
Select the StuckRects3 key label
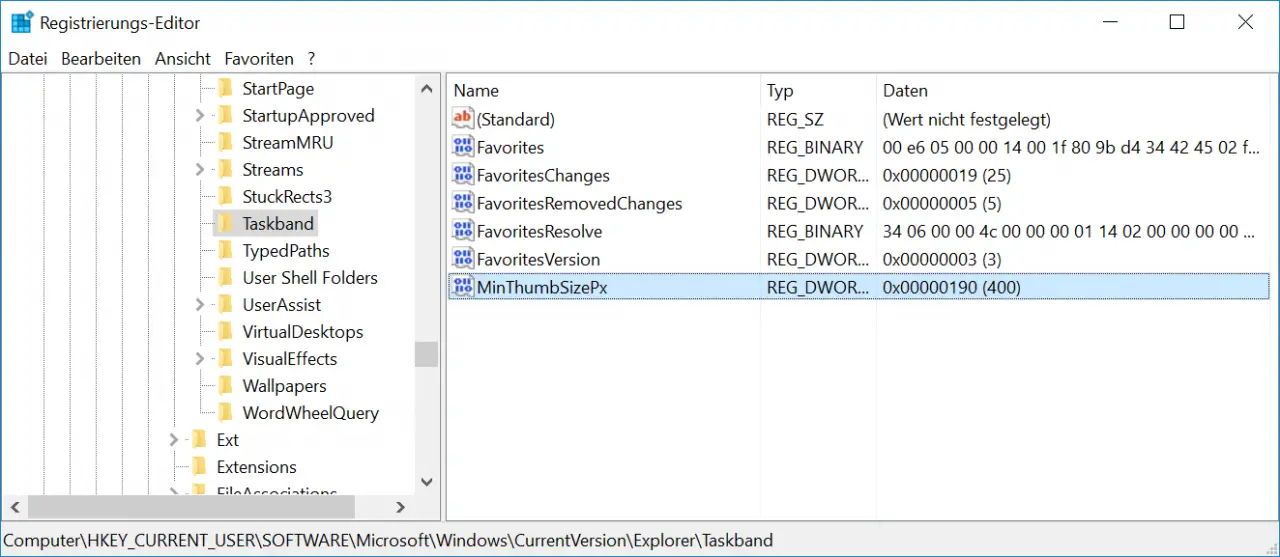[287, 197]
